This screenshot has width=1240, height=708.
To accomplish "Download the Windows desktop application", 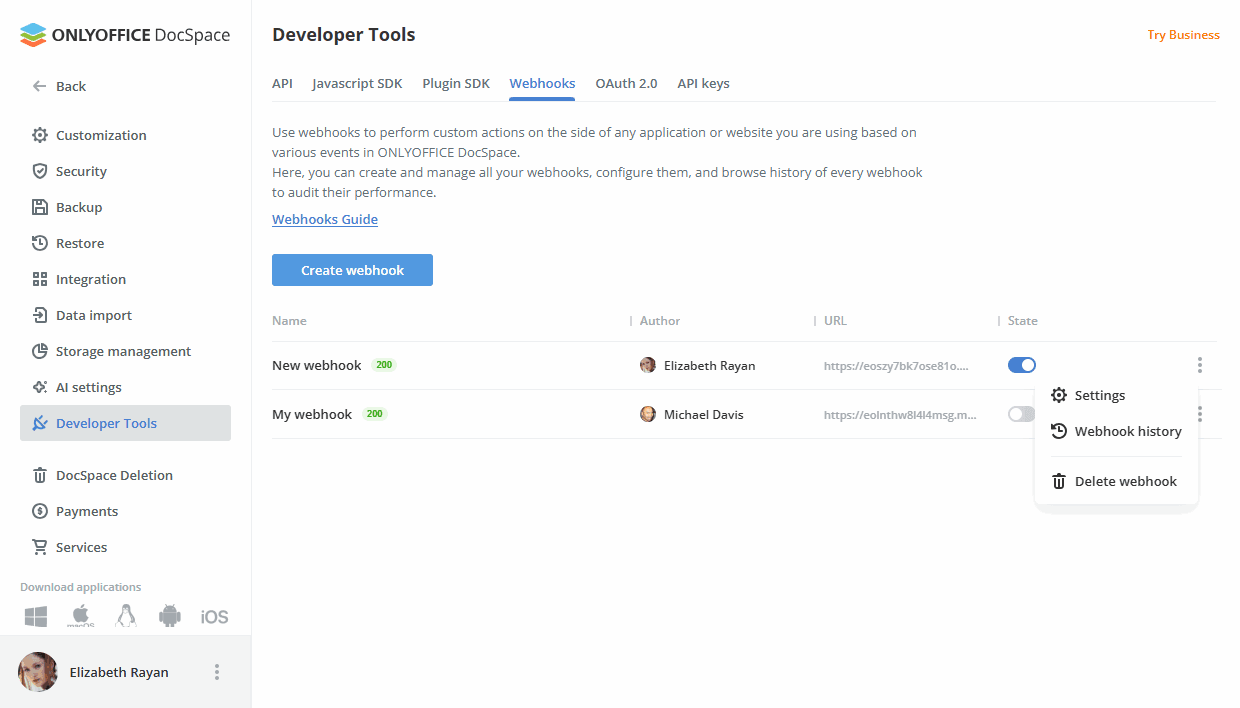I will point(35,615).
